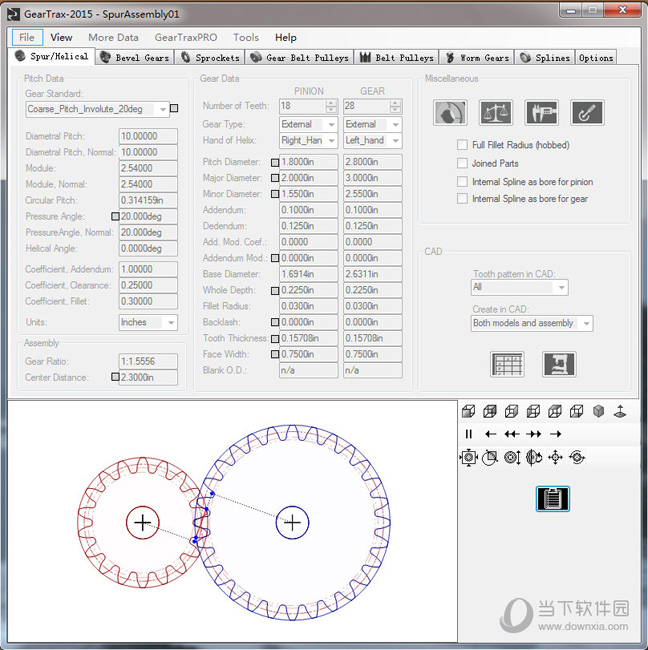Open the caliper measurement icon
The image size is (648, 650).
[x=541, y=112]
